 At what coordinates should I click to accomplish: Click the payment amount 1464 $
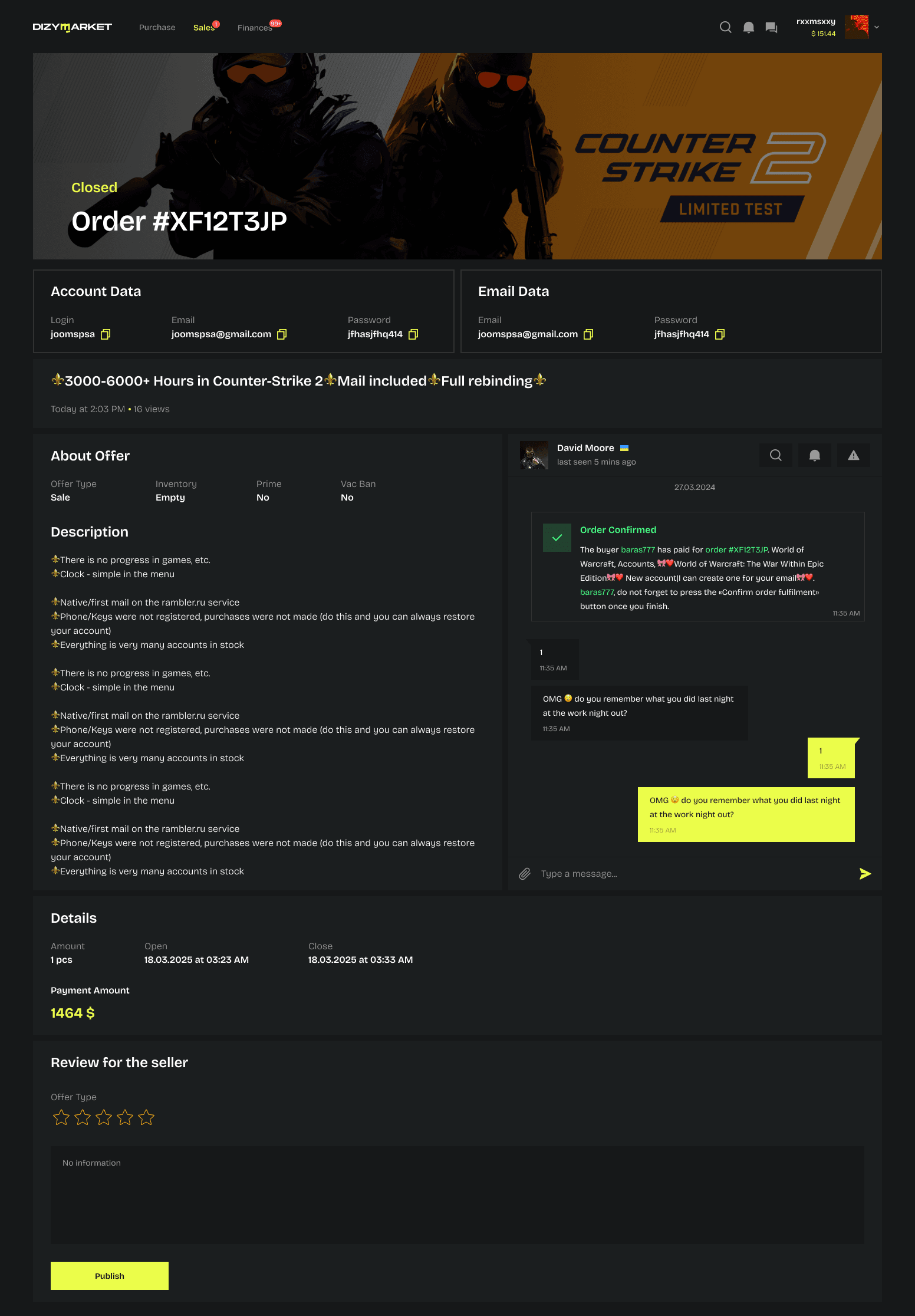(73, 1013)
